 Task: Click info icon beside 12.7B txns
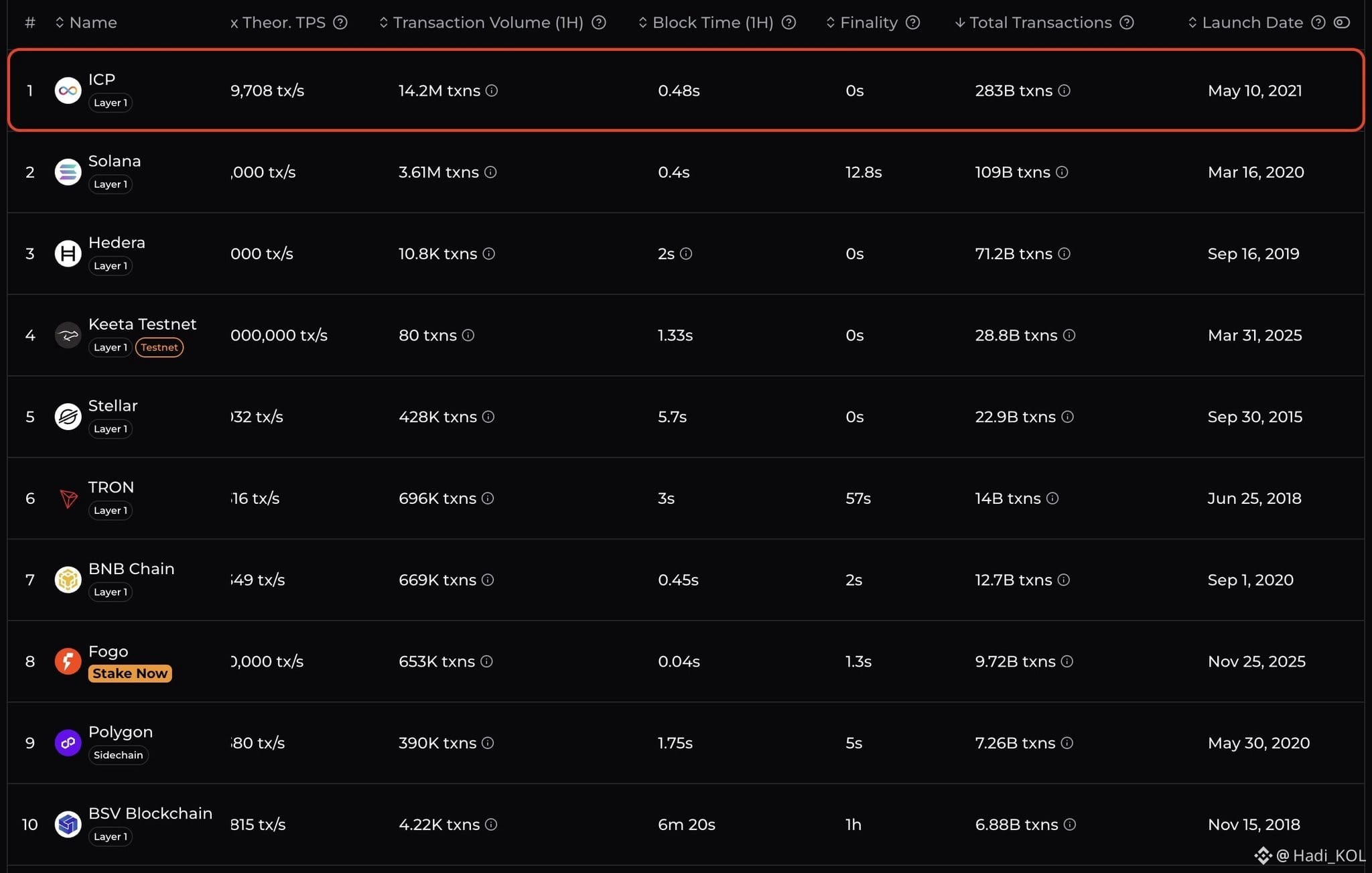pos(1063,580)
